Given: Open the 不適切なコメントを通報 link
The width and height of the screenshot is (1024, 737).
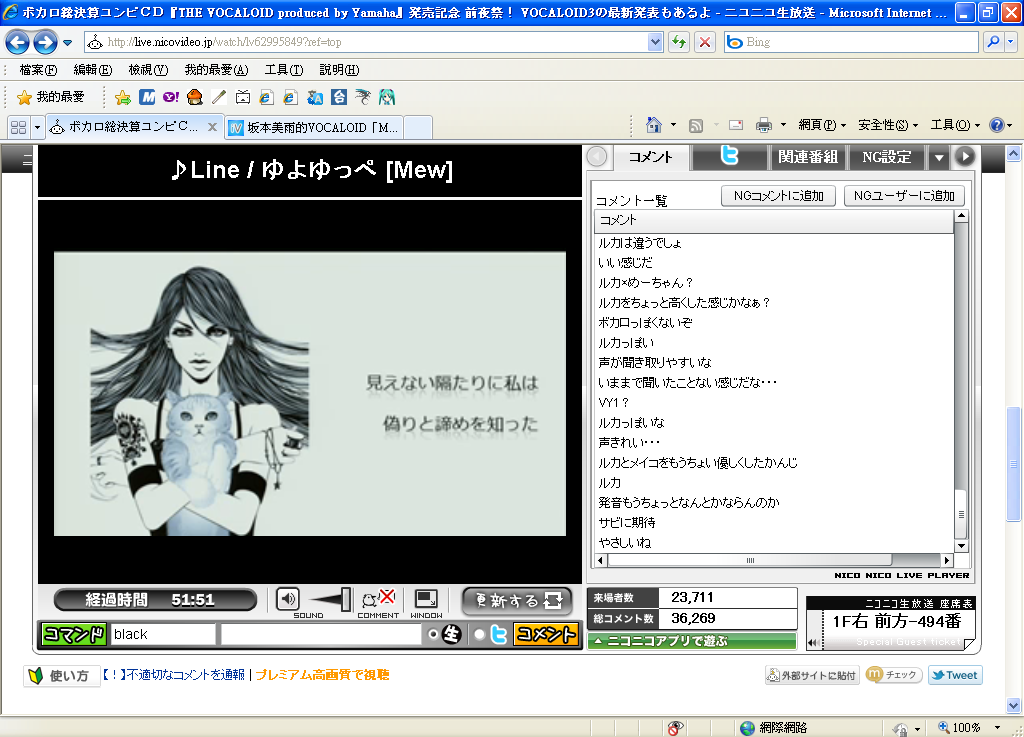Looking at the screenshot, I should (x=173, y=675).
